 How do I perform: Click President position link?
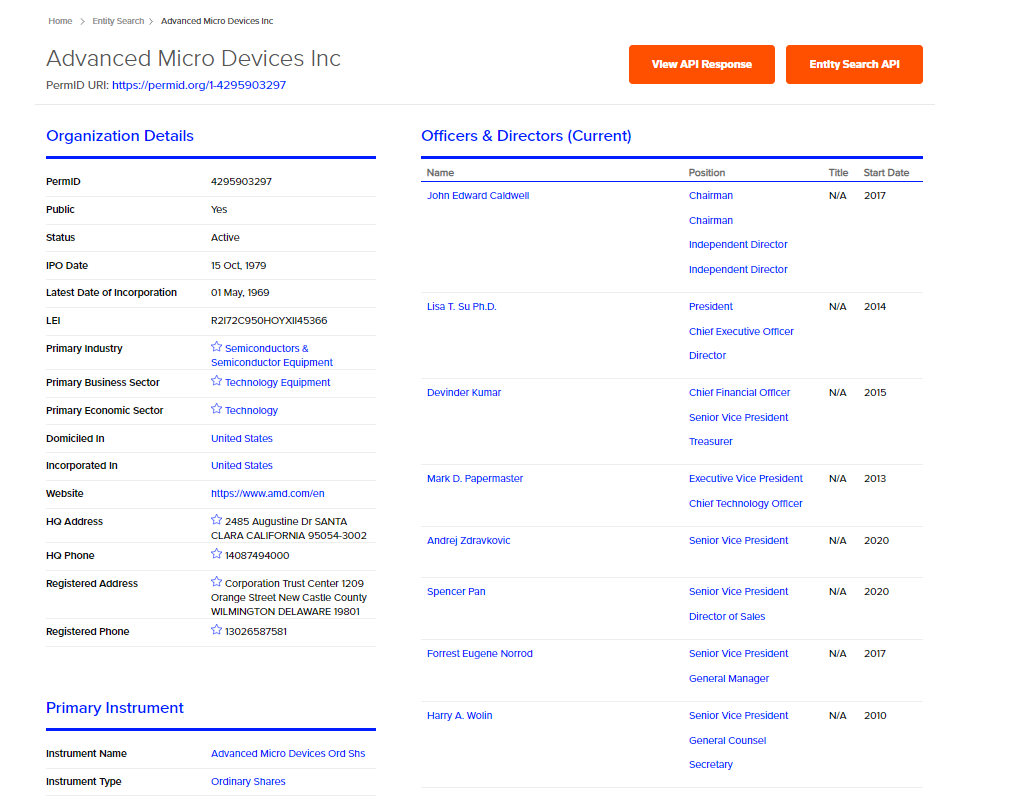pyautogui.click(x=711, y=307)
